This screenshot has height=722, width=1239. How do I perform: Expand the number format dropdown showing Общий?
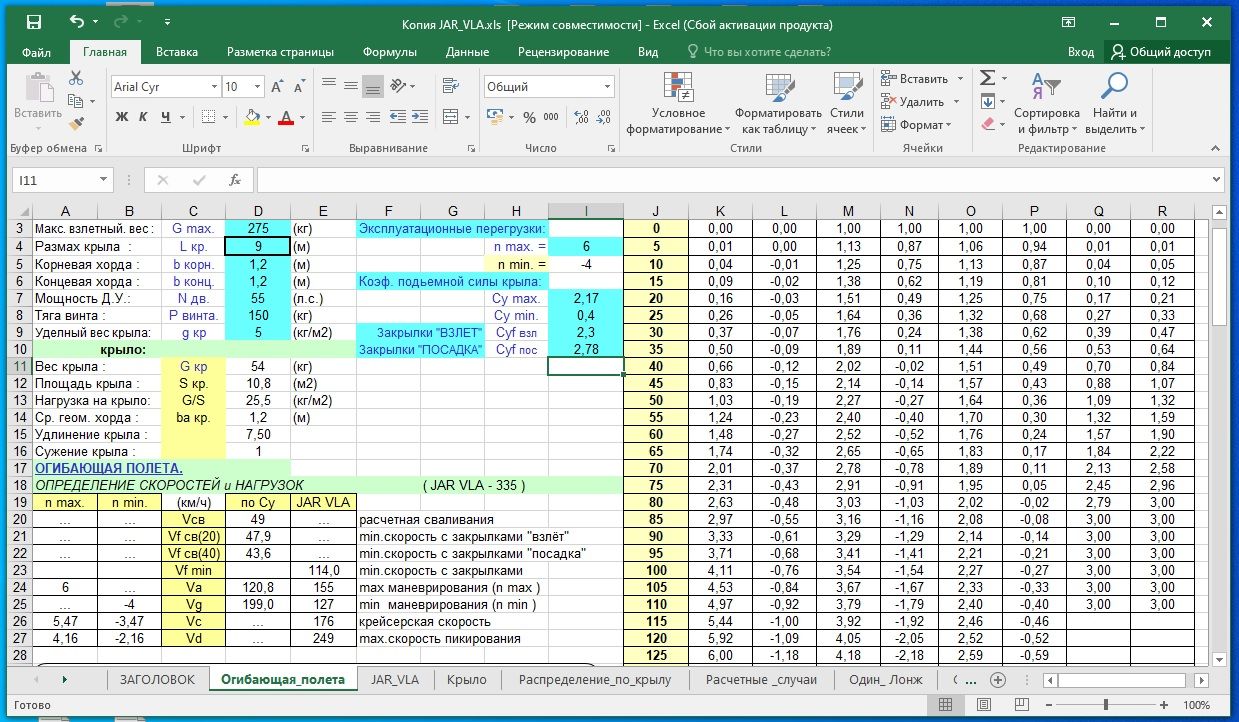coord(606,87)
